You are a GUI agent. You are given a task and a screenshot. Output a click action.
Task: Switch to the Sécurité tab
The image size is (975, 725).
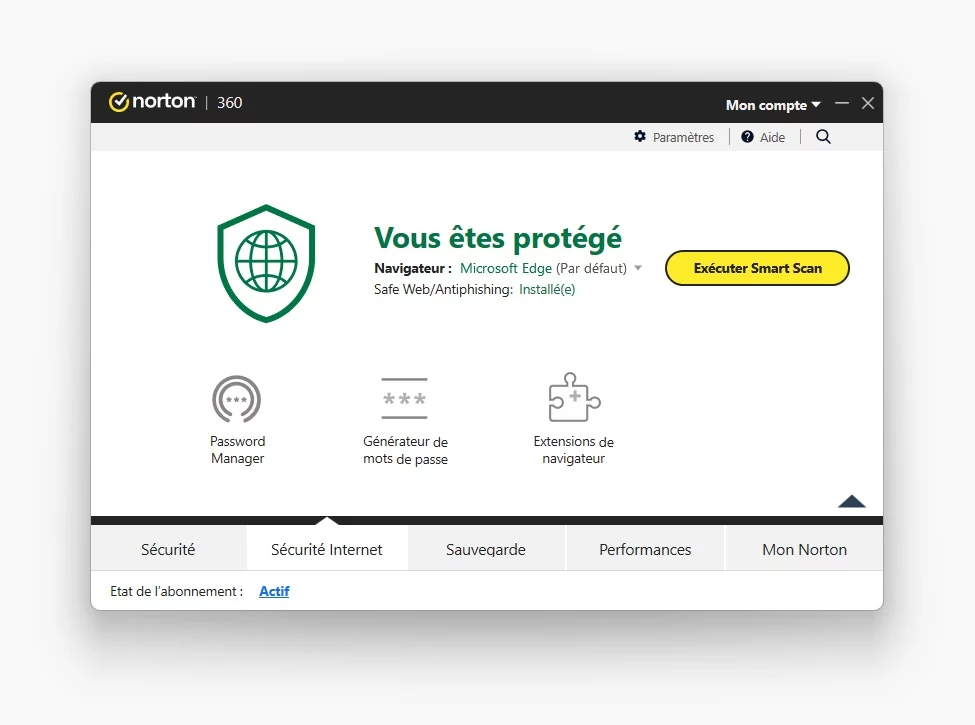click(168, 550)
